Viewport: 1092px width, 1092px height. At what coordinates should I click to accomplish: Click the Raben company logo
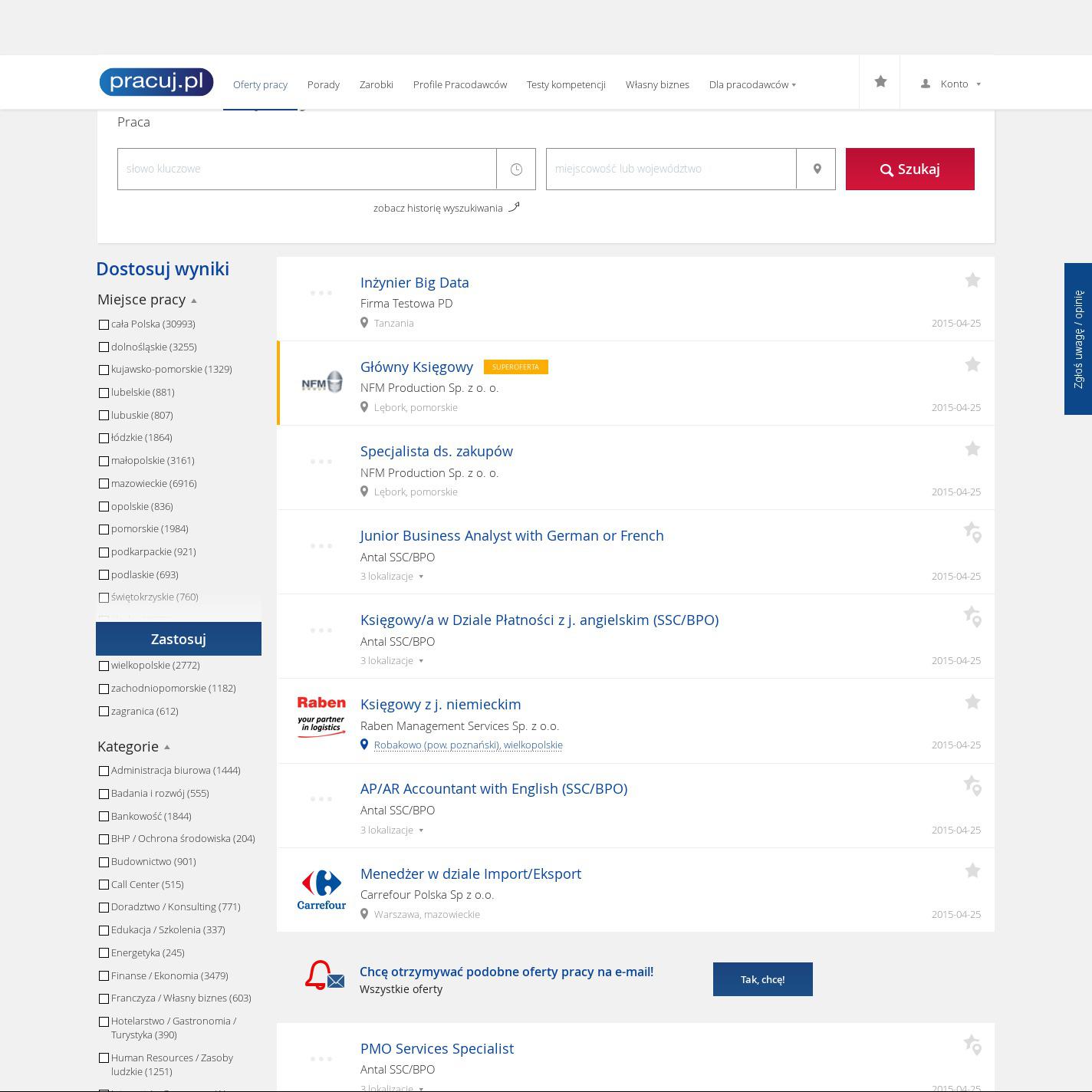click(x=321, y=717)
